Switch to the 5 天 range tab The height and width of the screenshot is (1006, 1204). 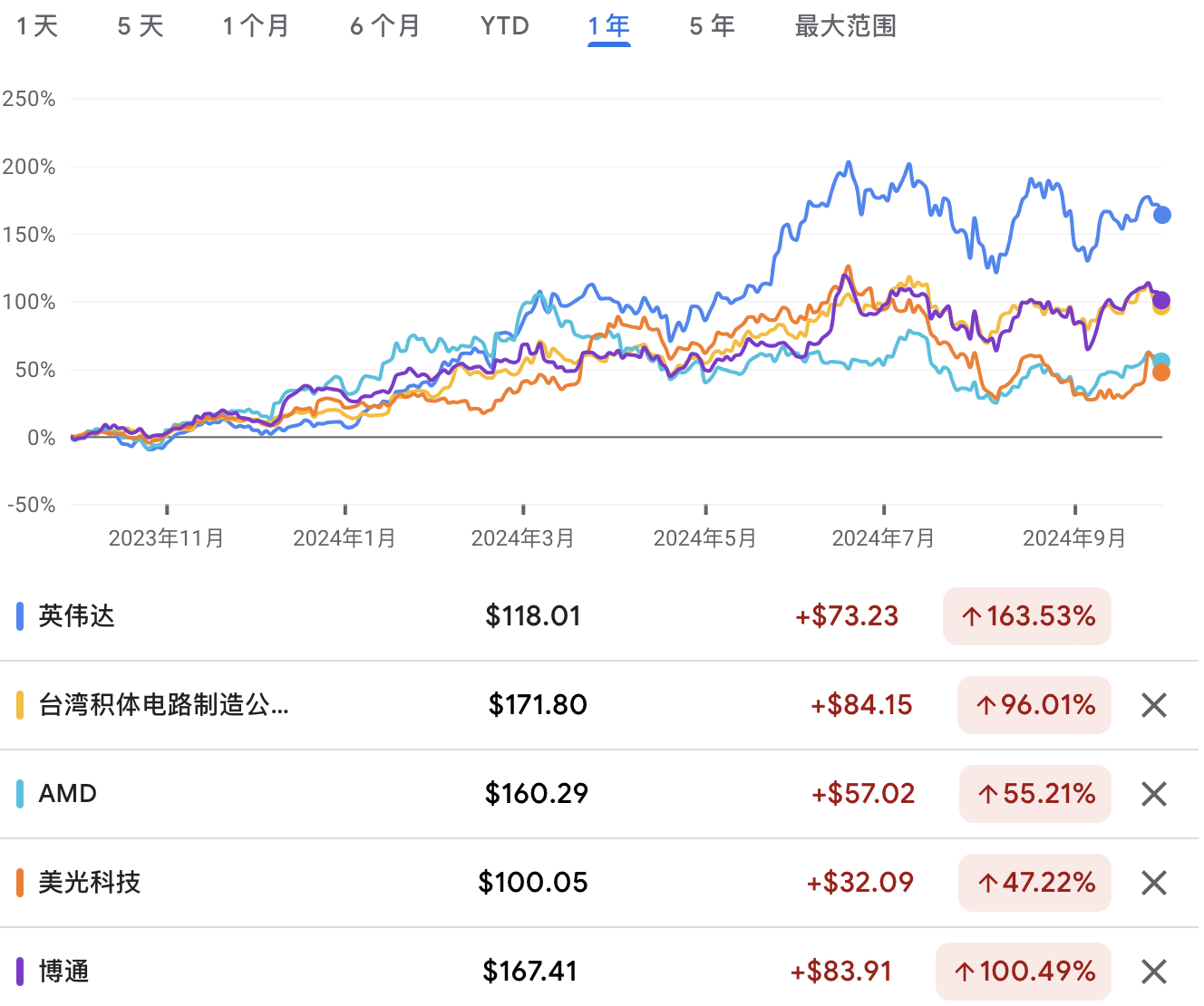(141, 26)
